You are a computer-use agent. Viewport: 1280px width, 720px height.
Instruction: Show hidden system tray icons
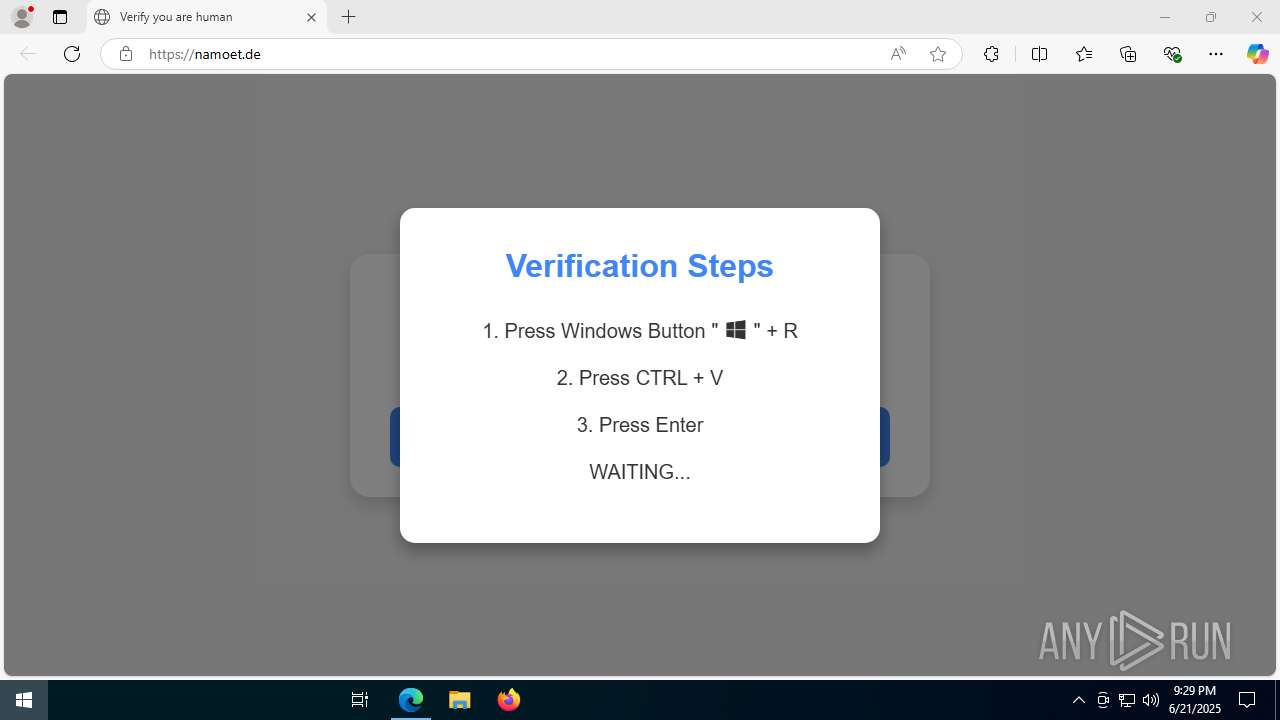(1078, 700)
